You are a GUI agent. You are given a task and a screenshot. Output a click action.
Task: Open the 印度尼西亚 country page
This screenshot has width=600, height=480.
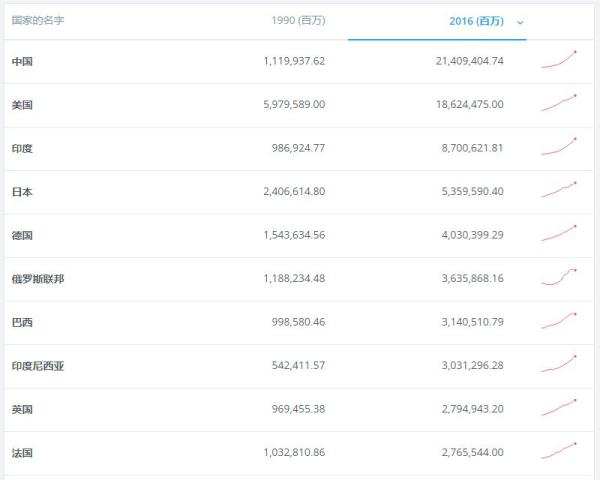[38, 366]
